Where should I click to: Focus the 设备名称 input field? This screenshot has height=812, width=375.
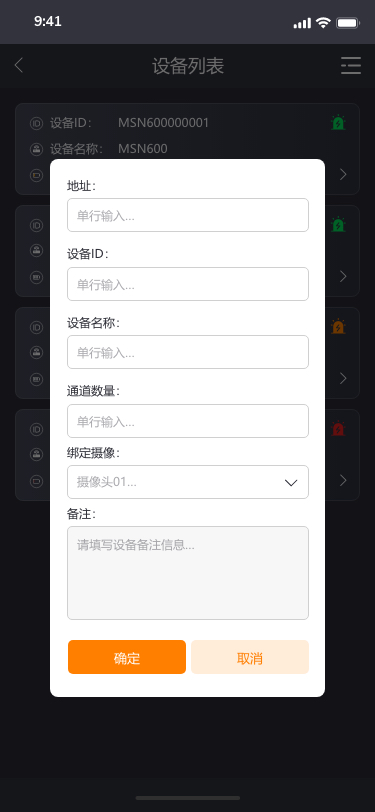coord(188,352)
